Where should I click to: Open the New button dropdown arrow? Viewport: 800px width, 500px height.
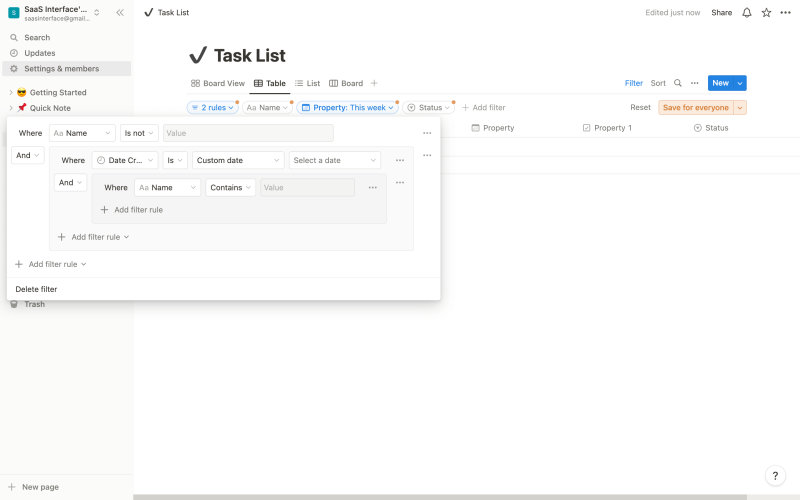[740, 83]
